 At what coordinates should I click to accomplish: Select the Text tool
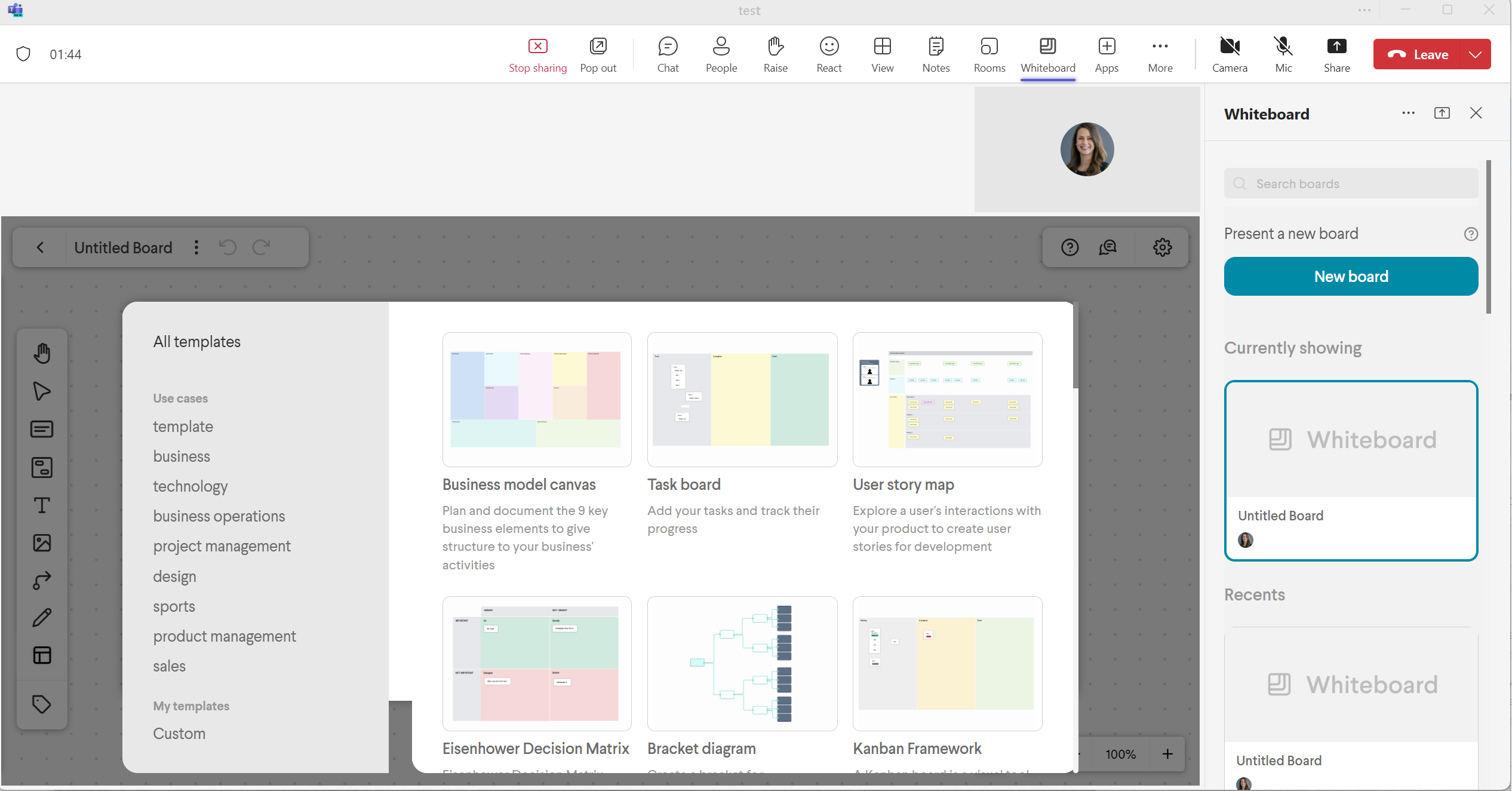coord(42,505)
